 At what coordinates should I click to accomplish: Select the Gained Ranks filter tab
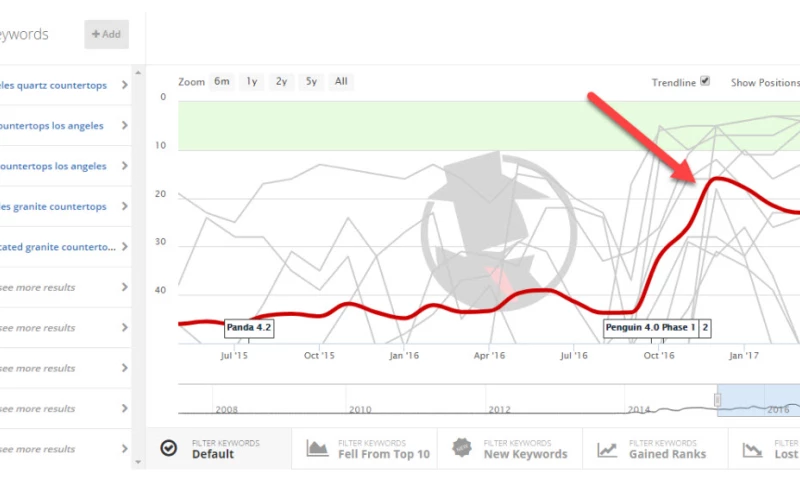pos(656,449)
